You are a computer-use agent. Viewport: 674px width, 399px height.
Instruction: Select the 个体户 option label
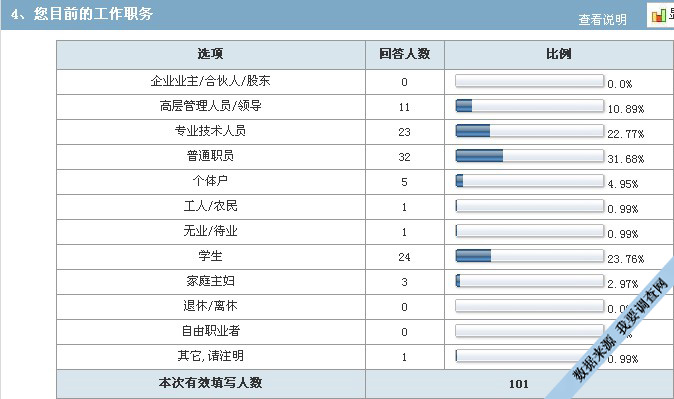pyautogui.click(x=210, y=181)
